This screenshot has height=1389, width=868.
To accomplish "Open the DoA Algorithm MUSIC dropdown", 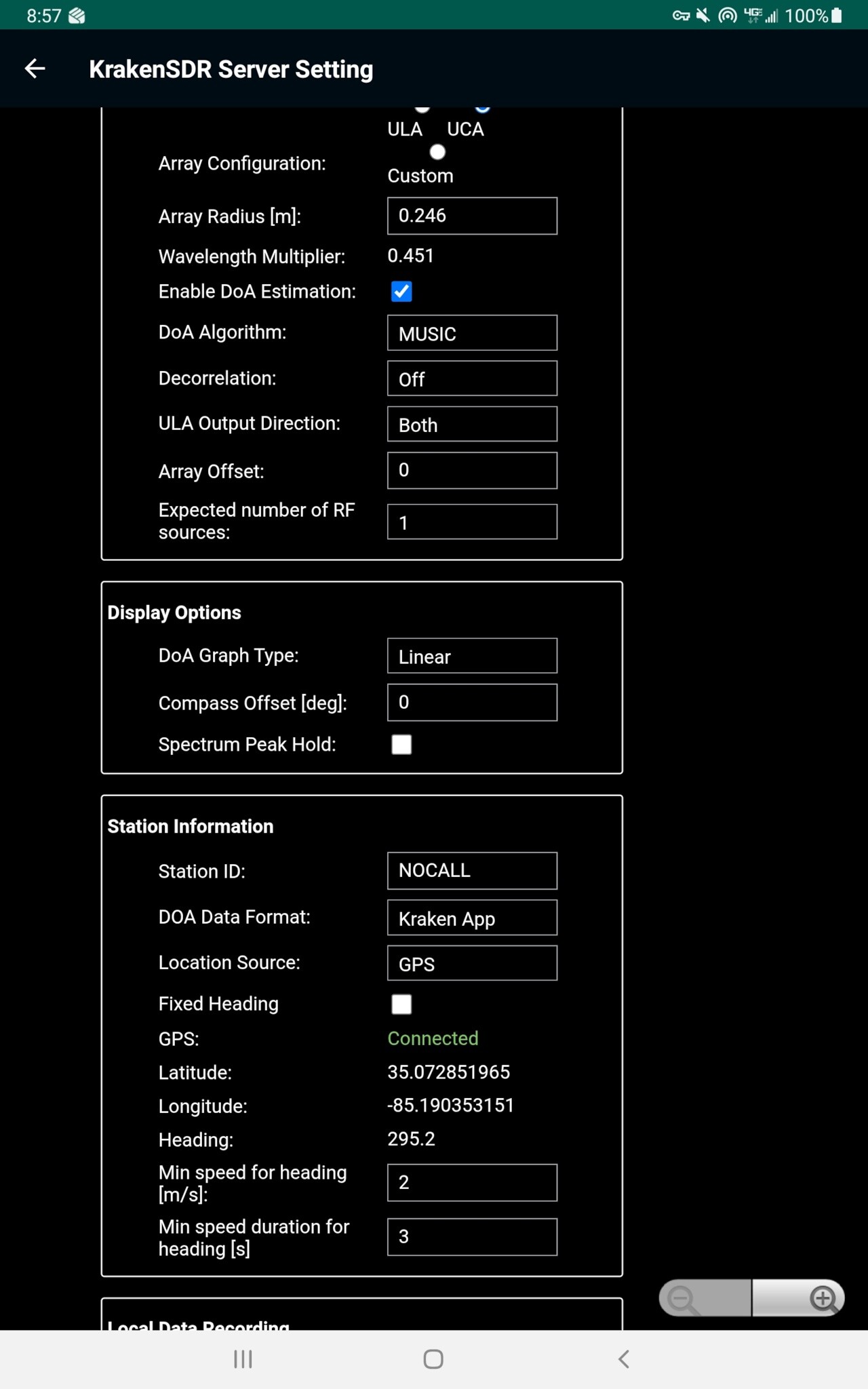I will click(x=472, y=333).
